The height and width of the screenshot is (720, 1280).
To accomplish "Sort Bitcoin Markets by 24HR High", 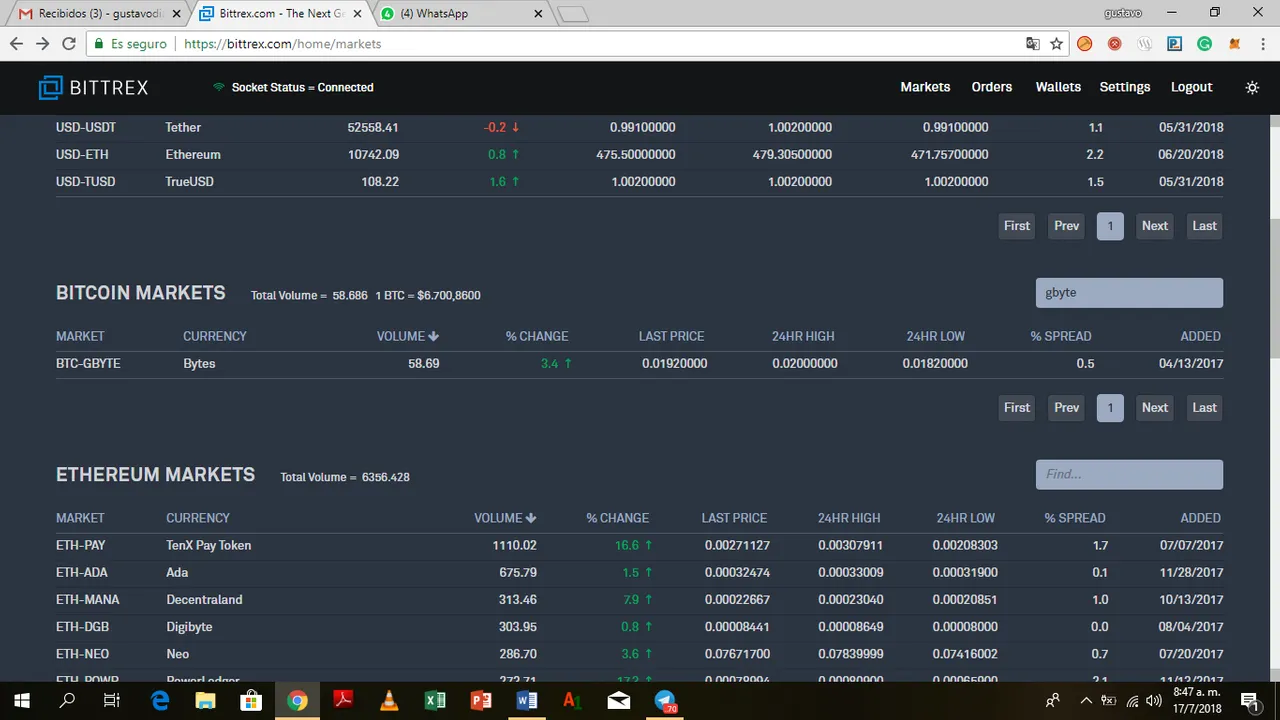I will [803, 336].
